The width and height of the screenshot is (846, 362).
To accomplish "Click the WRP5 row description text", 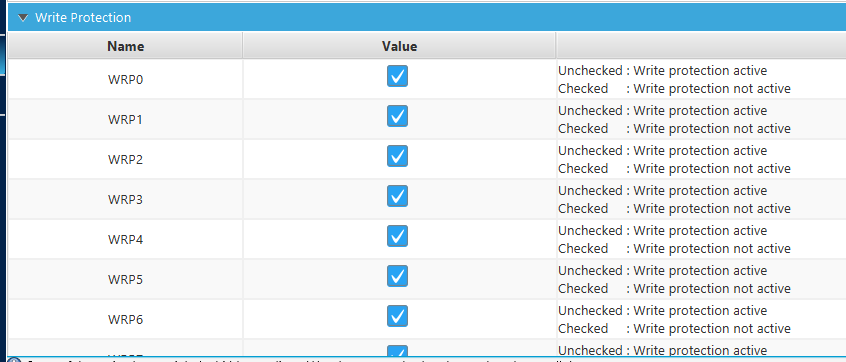I will point(674,279).
